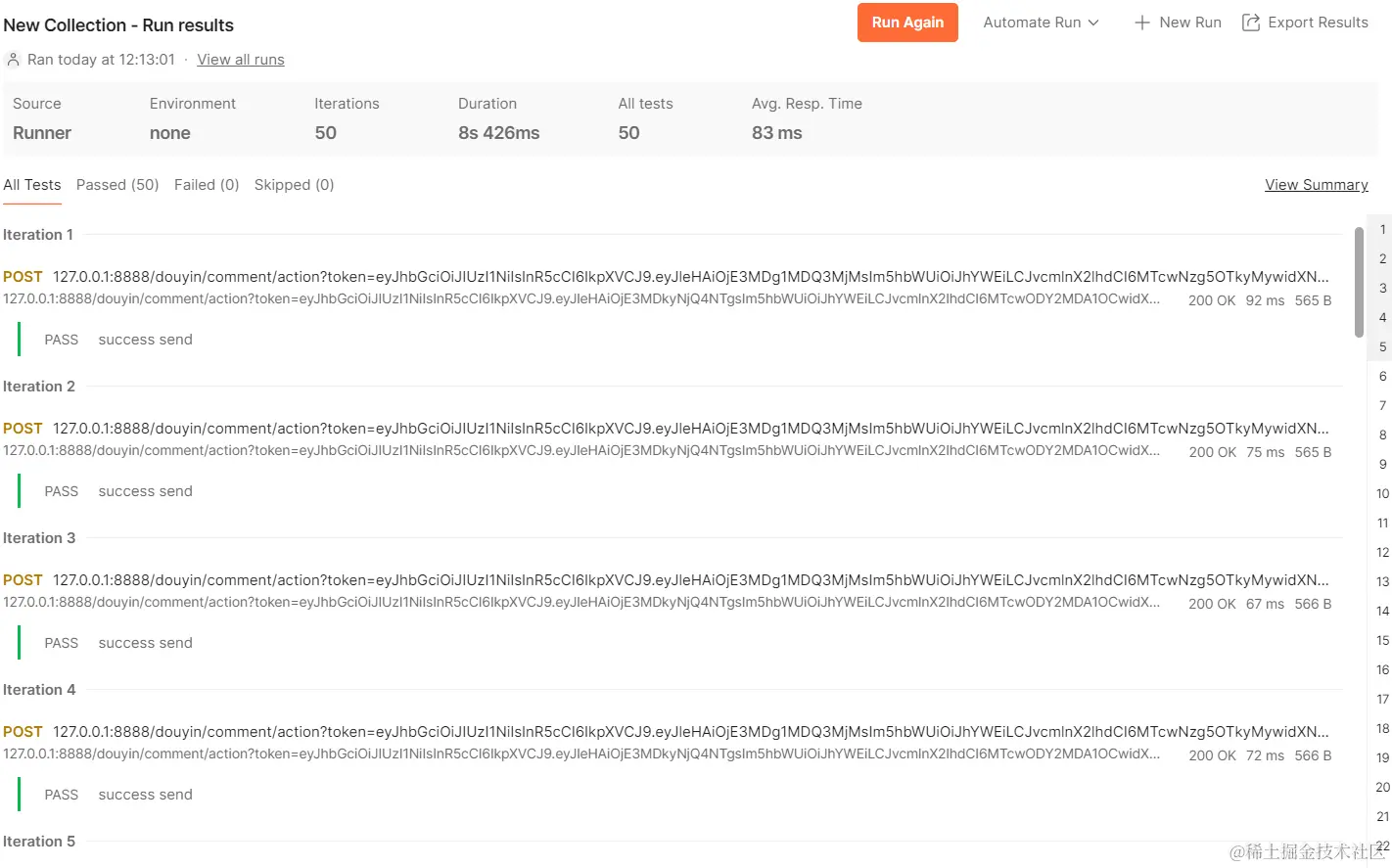The width and height of the screenshot is (1392, 868).
Task: Jump to iteration 10 in the number strip
Action: tap(1382, 494)
